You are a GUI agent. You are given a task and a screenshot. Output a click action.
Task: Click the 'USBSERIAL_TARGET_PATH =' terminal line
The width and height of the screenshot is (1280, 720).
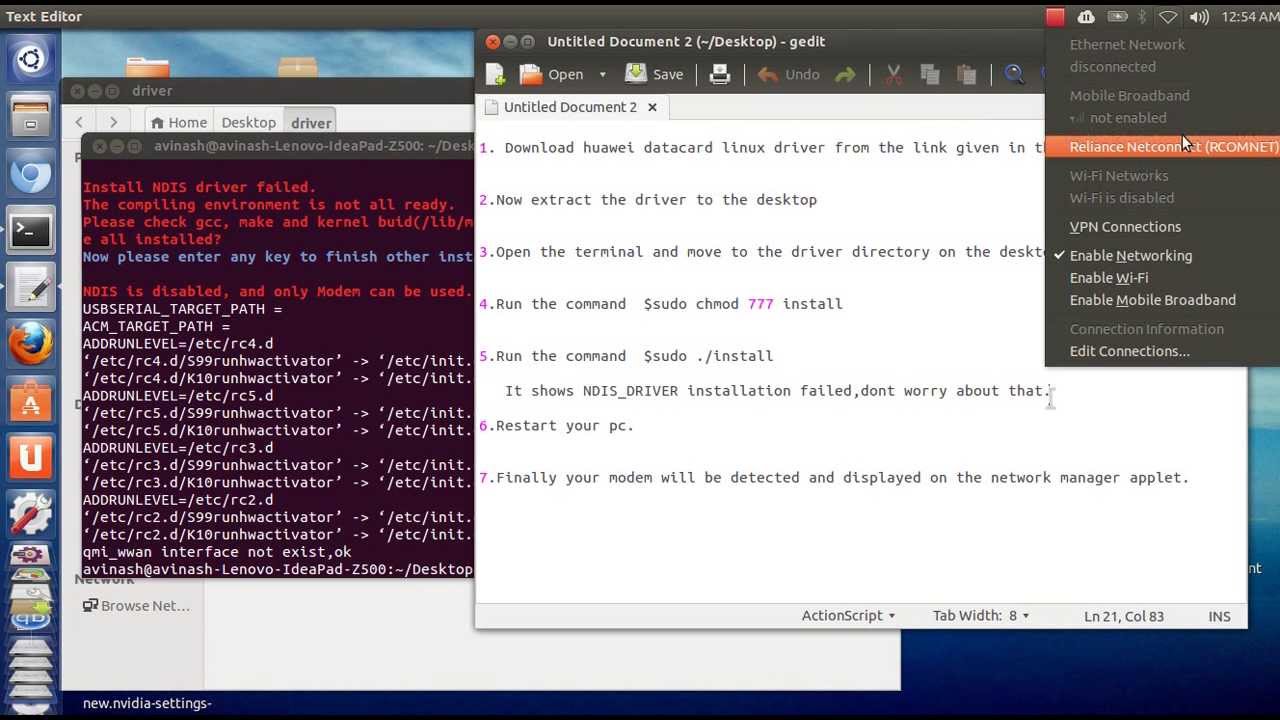click(x=182, y=309)
